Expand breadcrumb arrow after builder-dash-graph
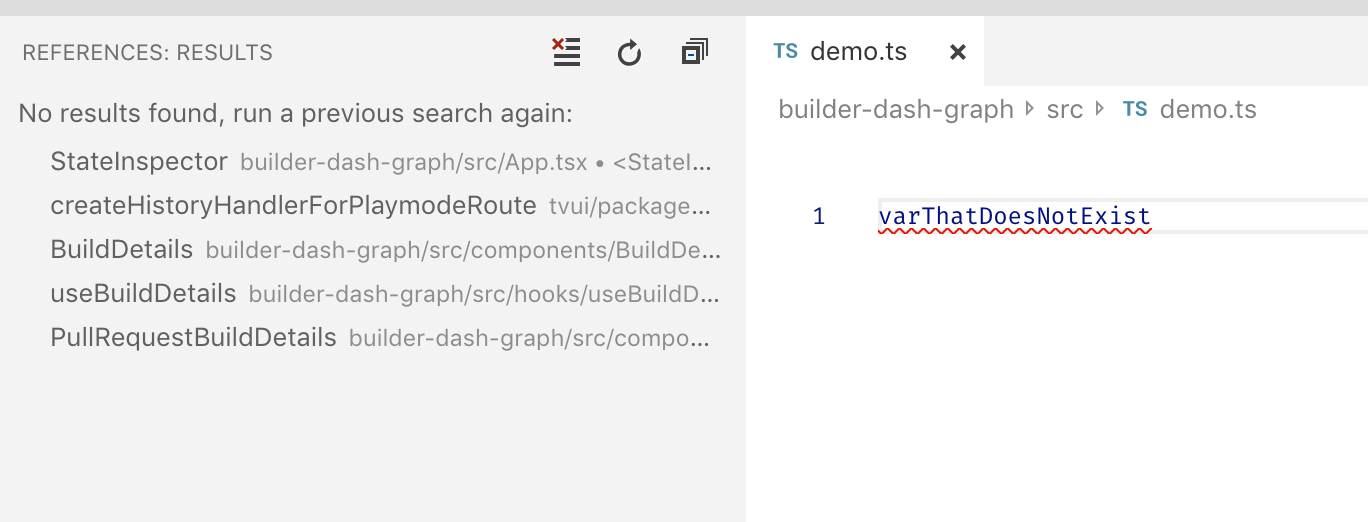 [1031, 109]
